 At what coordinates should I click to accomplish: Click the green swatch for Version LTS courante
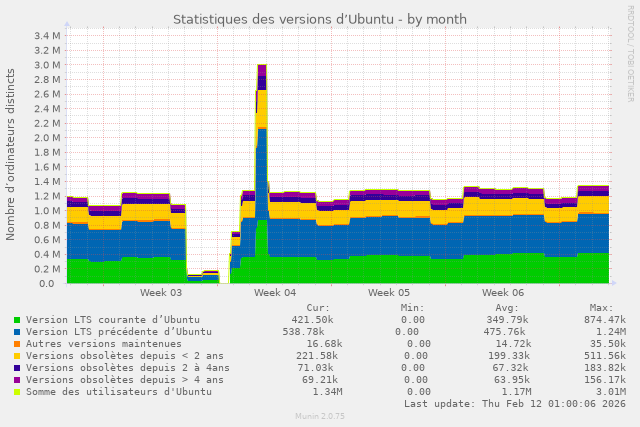17,320
